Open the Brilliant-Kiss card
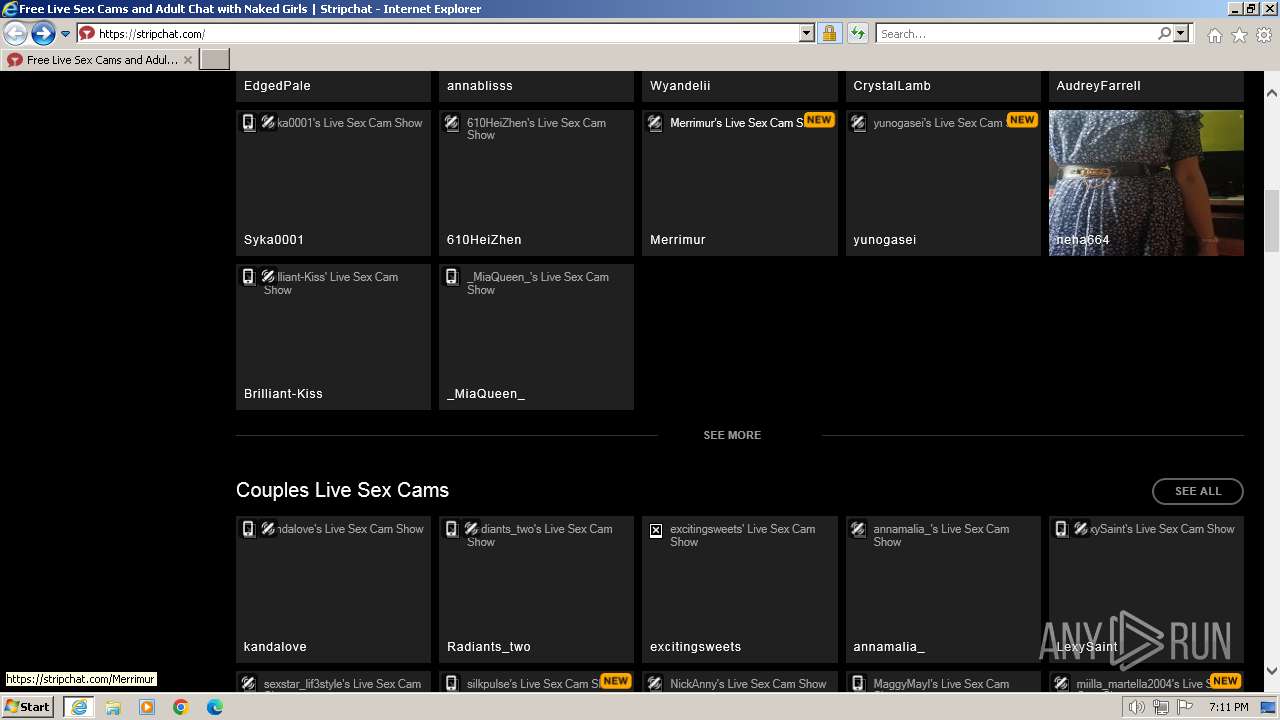Viewport: 1280px width, 720px height. (x=333, y=337)
